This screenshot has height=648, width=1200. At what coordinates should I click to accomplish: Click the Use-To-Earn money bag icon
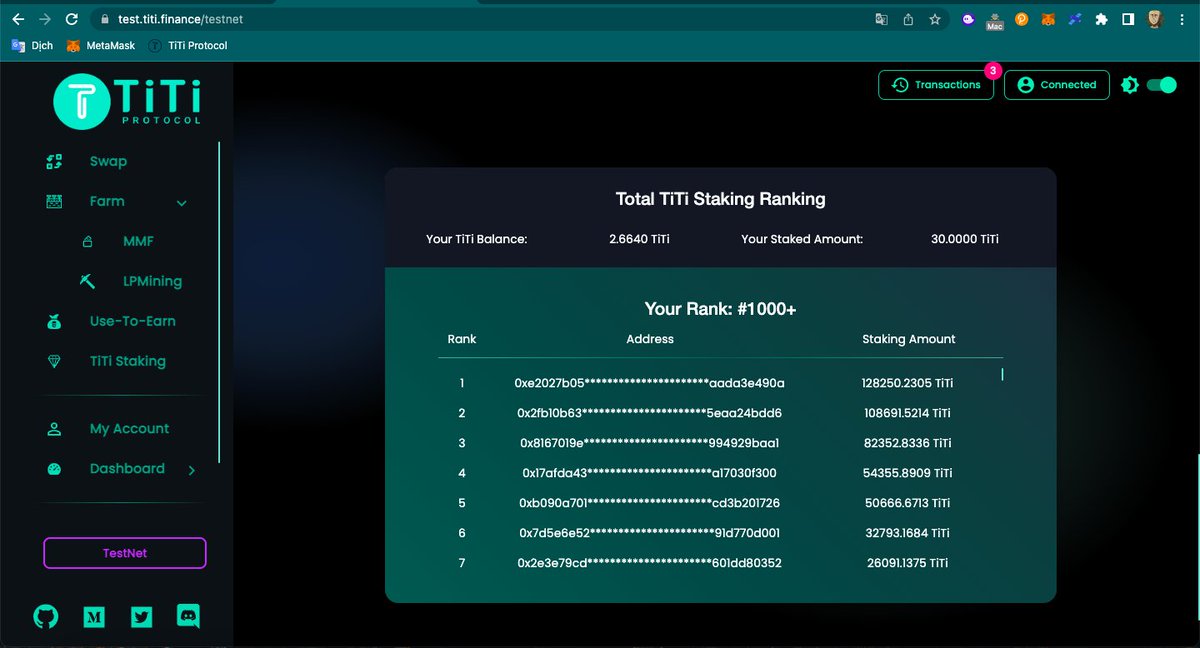[54, 322]
